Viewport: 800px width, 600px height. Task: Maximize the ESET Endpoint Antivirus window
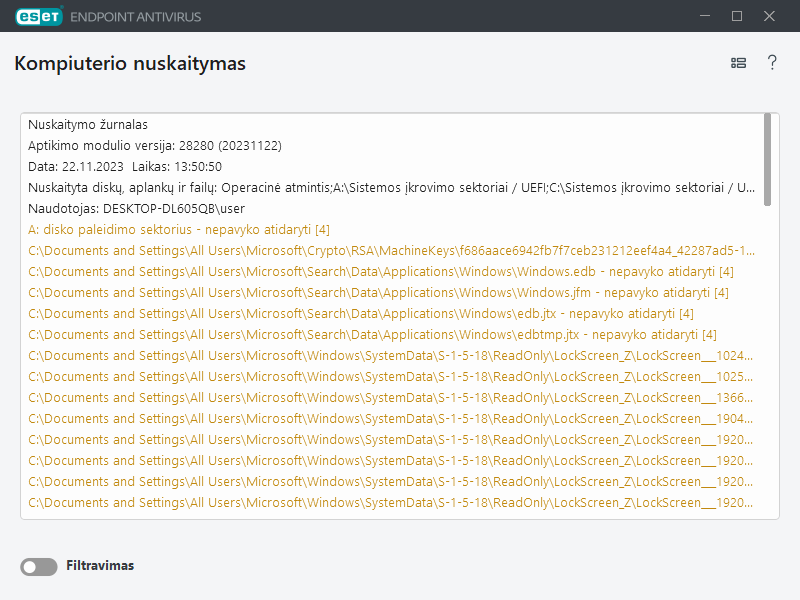(x=737, y=16)
